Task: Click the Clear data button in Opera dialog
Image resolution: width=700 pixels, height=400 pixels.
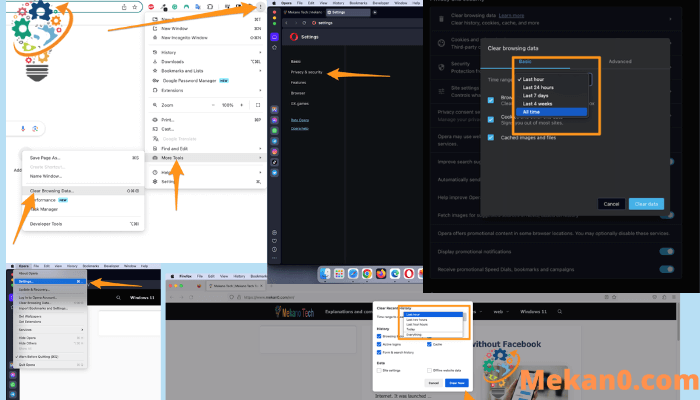Action: pyautogui.click(x=646, y=204)
